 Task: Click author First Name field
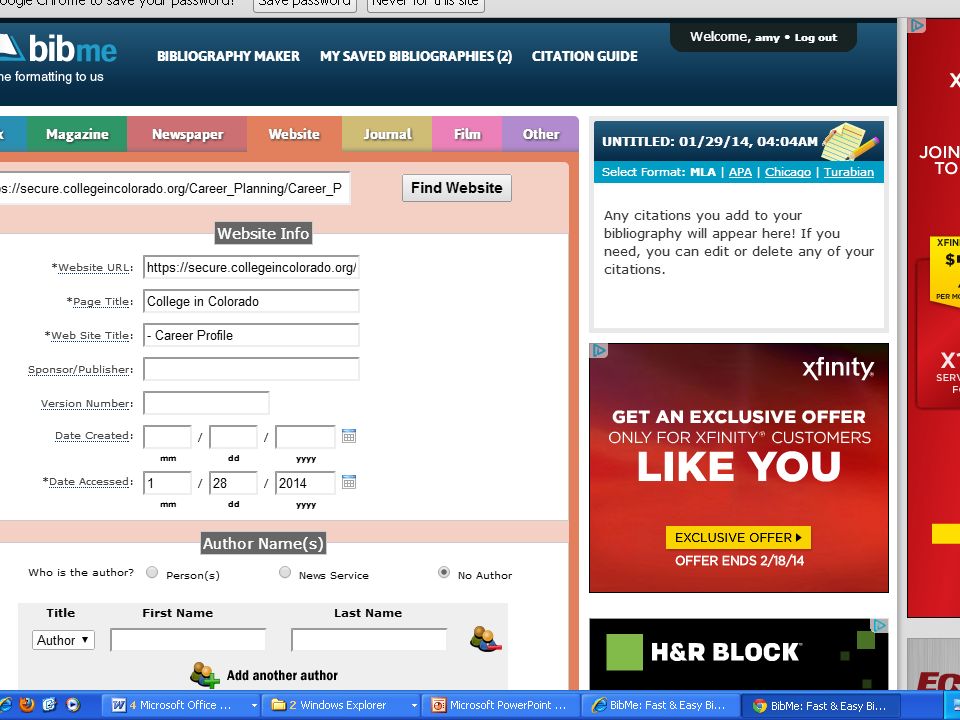188,640
